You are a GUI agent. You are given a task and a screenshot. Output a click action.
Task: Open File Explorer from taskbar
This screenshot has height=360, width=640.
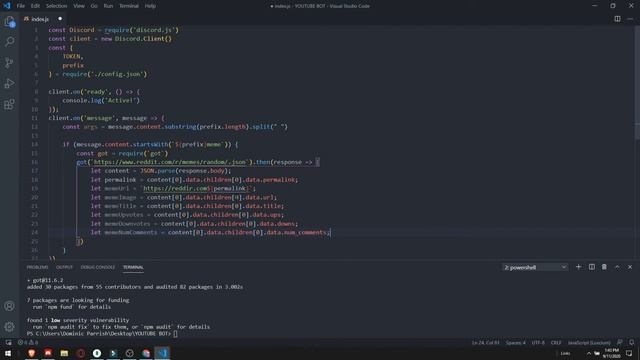(x=64, y=353)
